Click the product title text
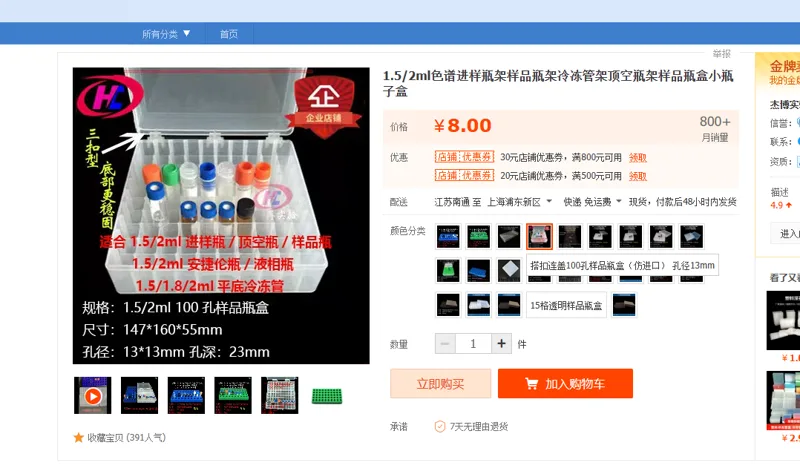 click(558, 84)
